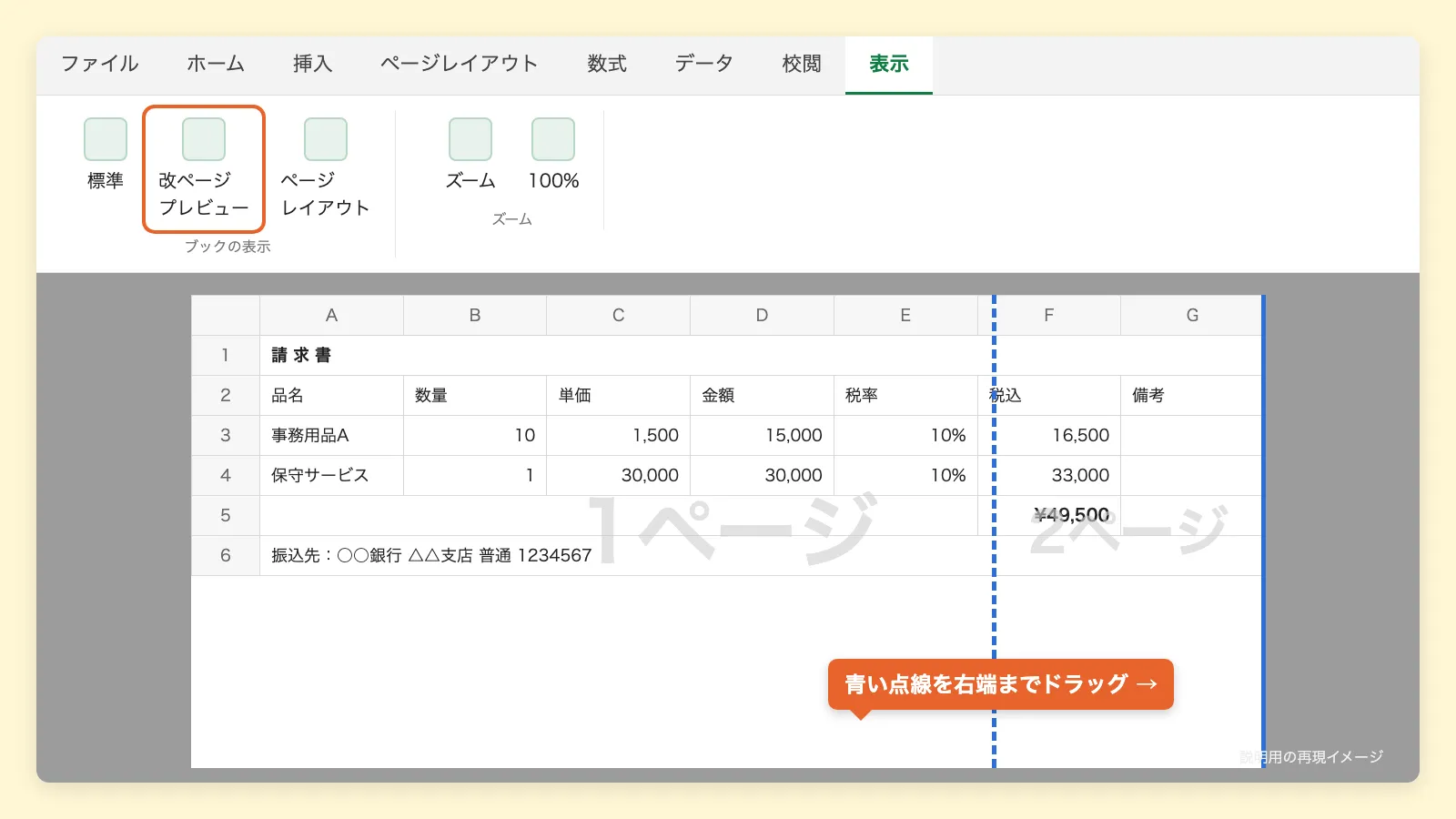Select the 数式 tab
Image resolution: width=1456 pixels, height=819 pixels.
tap(607, 64)
